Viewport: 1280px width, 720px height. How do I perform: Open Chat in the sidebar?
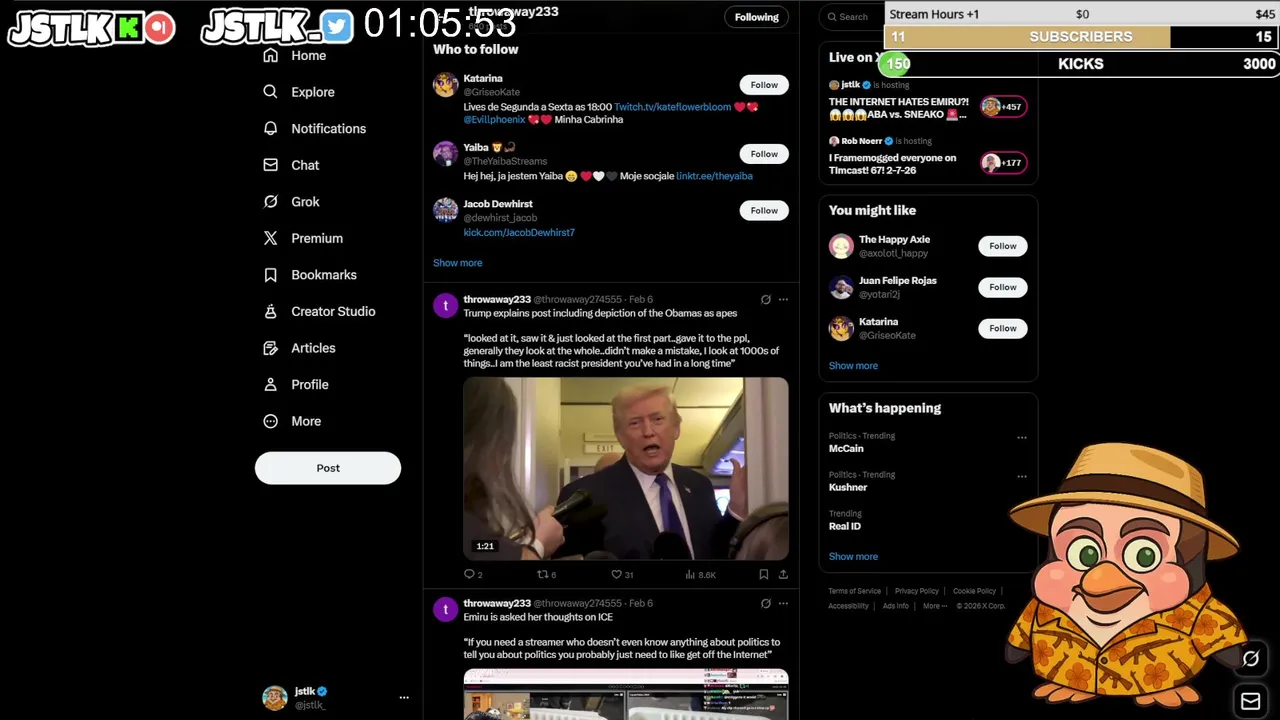click(291, 165)
